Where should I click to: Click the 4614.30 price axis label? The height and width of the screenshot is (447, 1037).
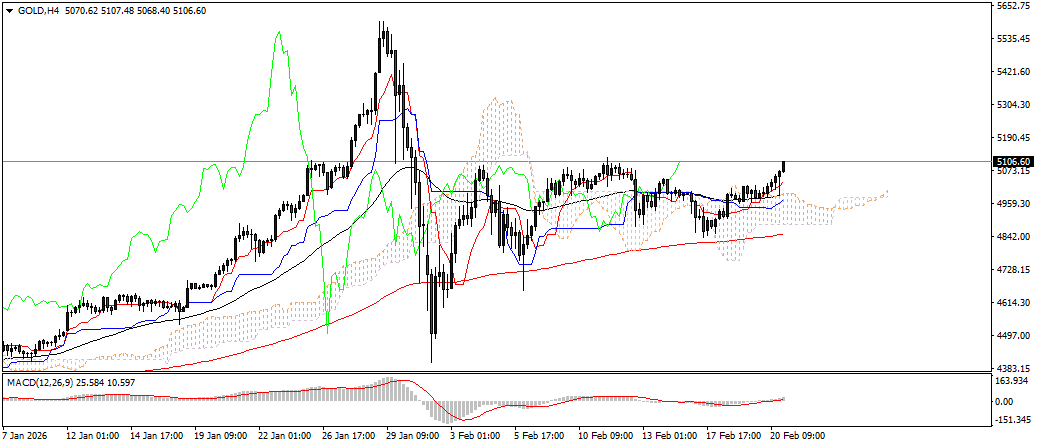1014,302
